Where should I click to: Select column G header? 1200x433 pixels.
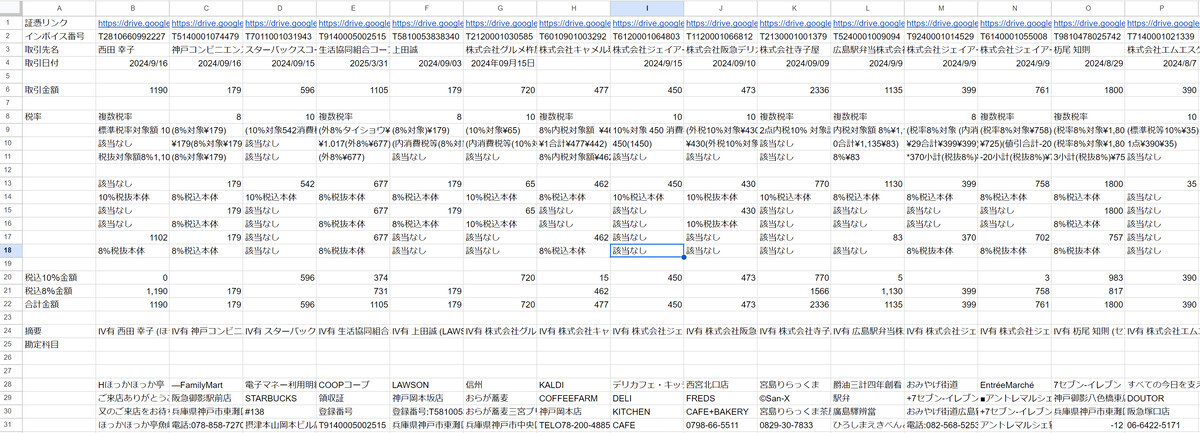500,7
